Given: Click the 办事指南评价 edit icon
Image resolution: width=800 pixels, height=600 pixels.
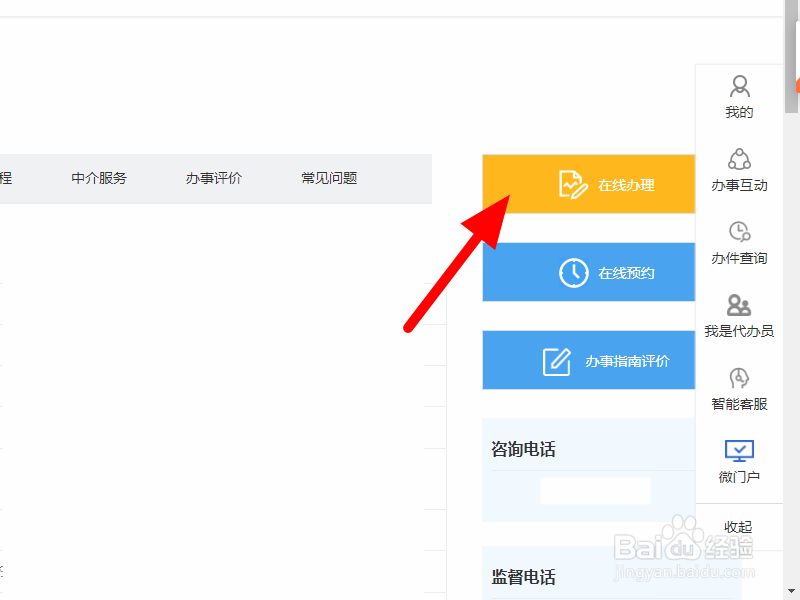Looking at the screenshot, I should [x=557, y=362].
